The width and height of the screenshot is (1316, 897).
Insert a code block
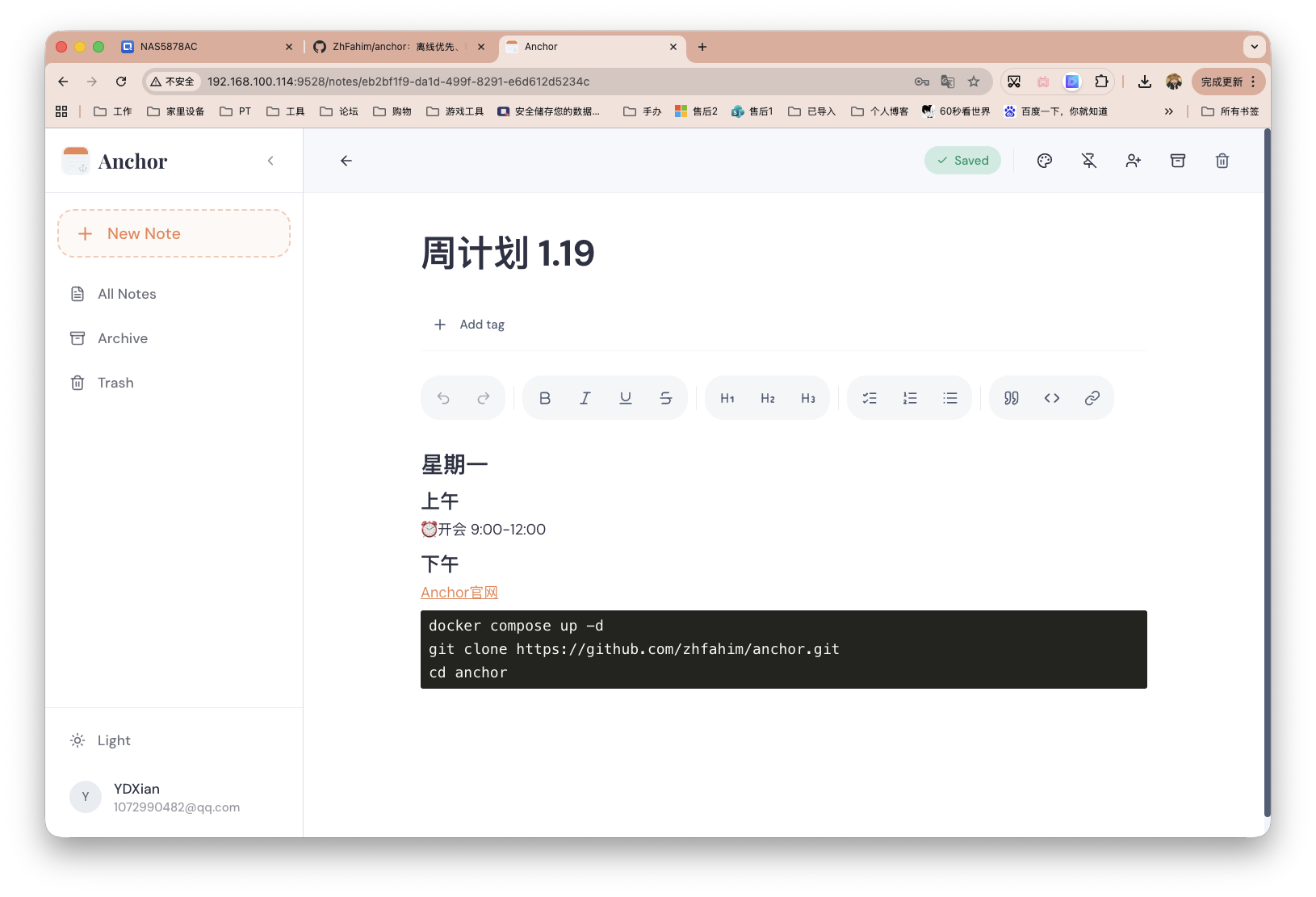(1052, 397)
